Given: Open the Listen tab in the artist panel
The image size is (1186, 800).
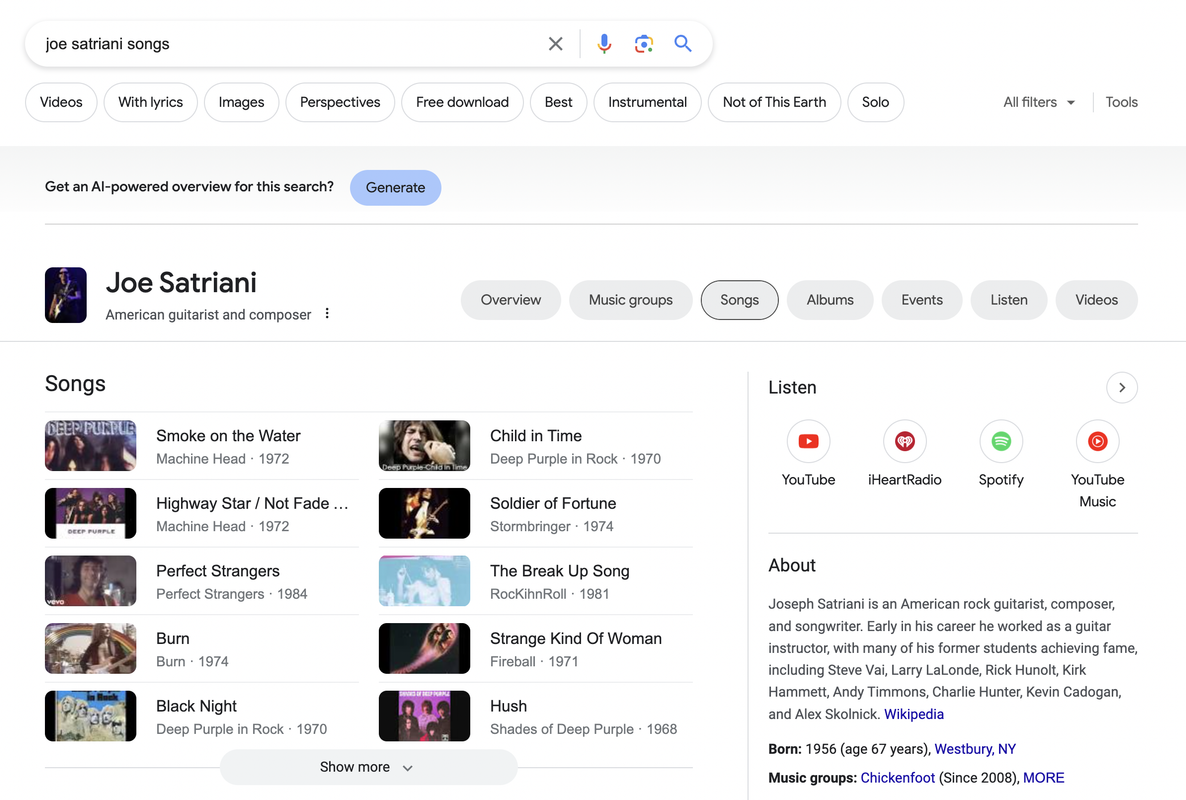Looking at the screenshot, I should click(1009, 300).
